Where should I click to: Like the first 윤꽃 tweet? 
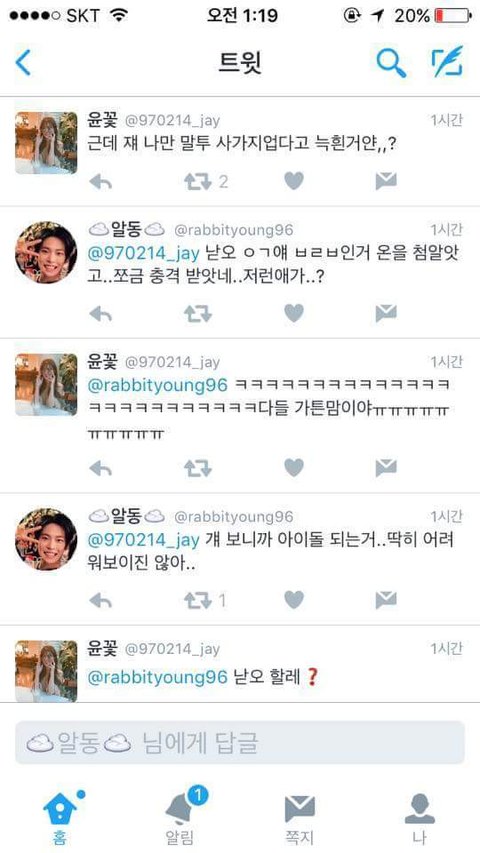coord(294,181)
